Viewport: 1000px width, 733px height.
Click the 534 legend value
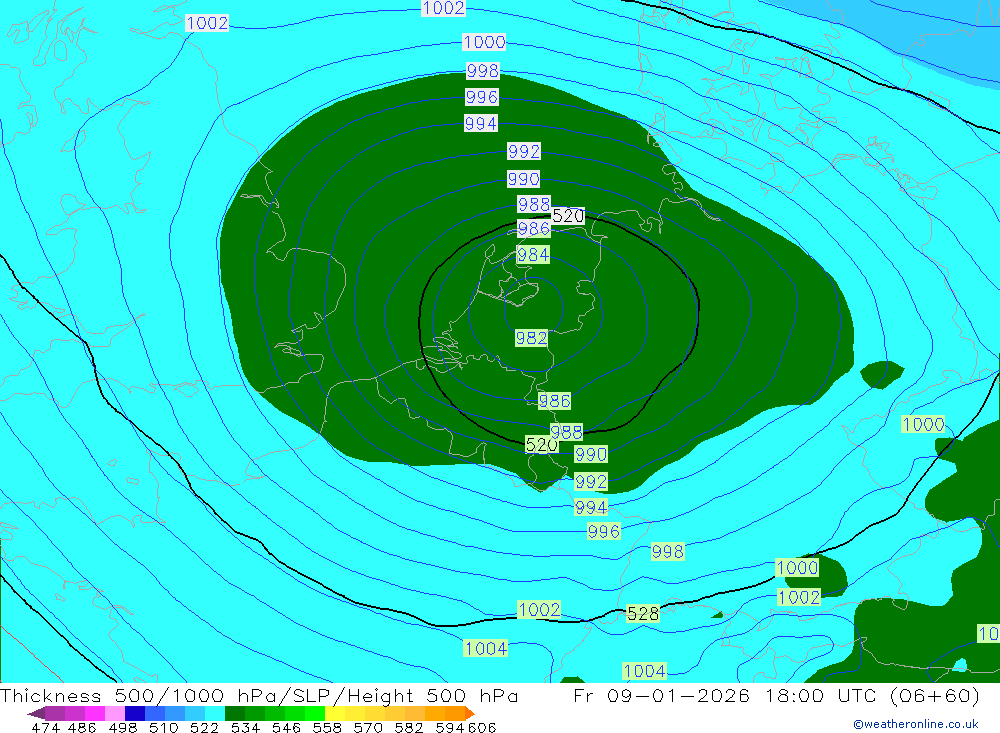(x=245, y=728)
